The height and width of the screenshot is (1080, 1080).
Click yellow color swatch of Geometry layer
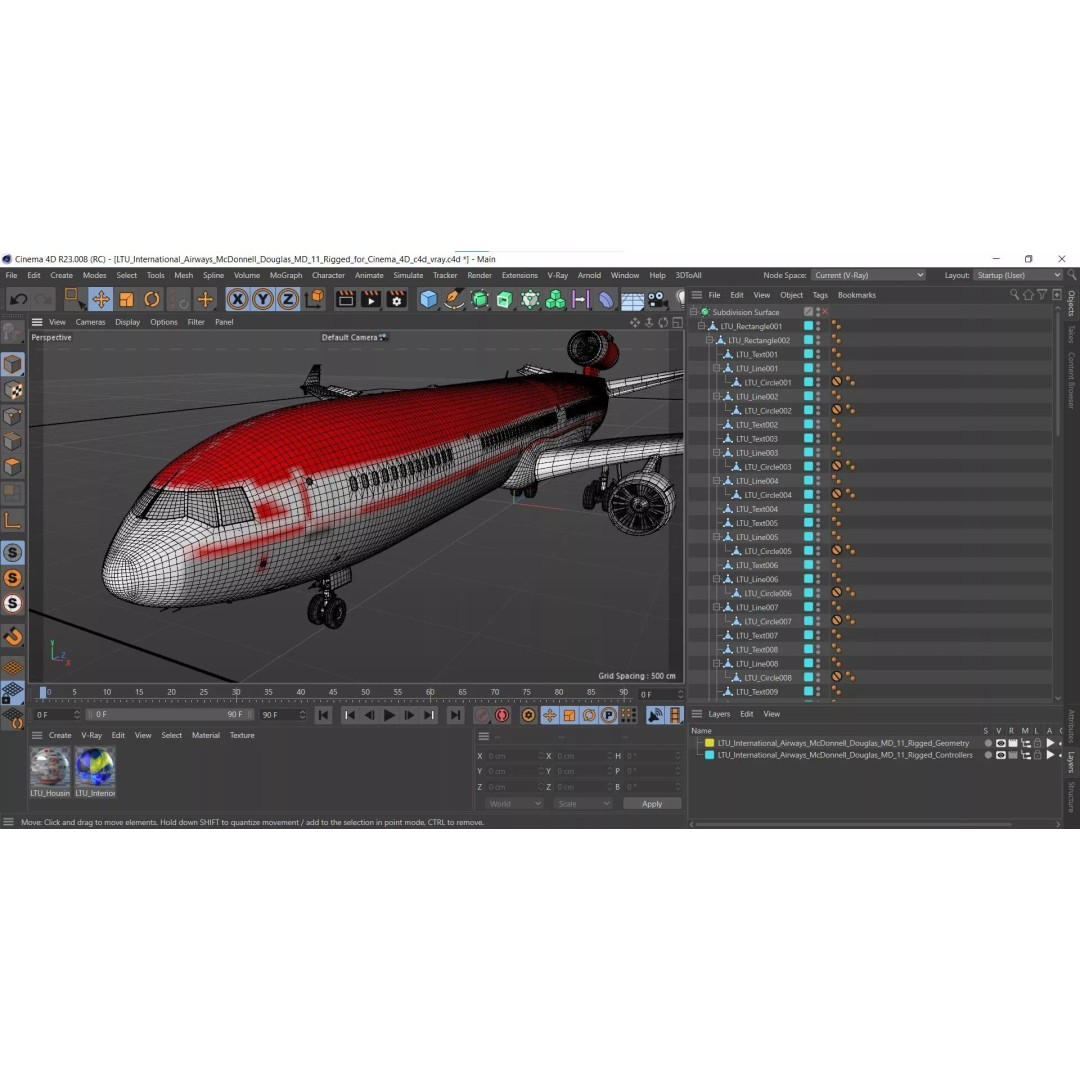(709, 743)
